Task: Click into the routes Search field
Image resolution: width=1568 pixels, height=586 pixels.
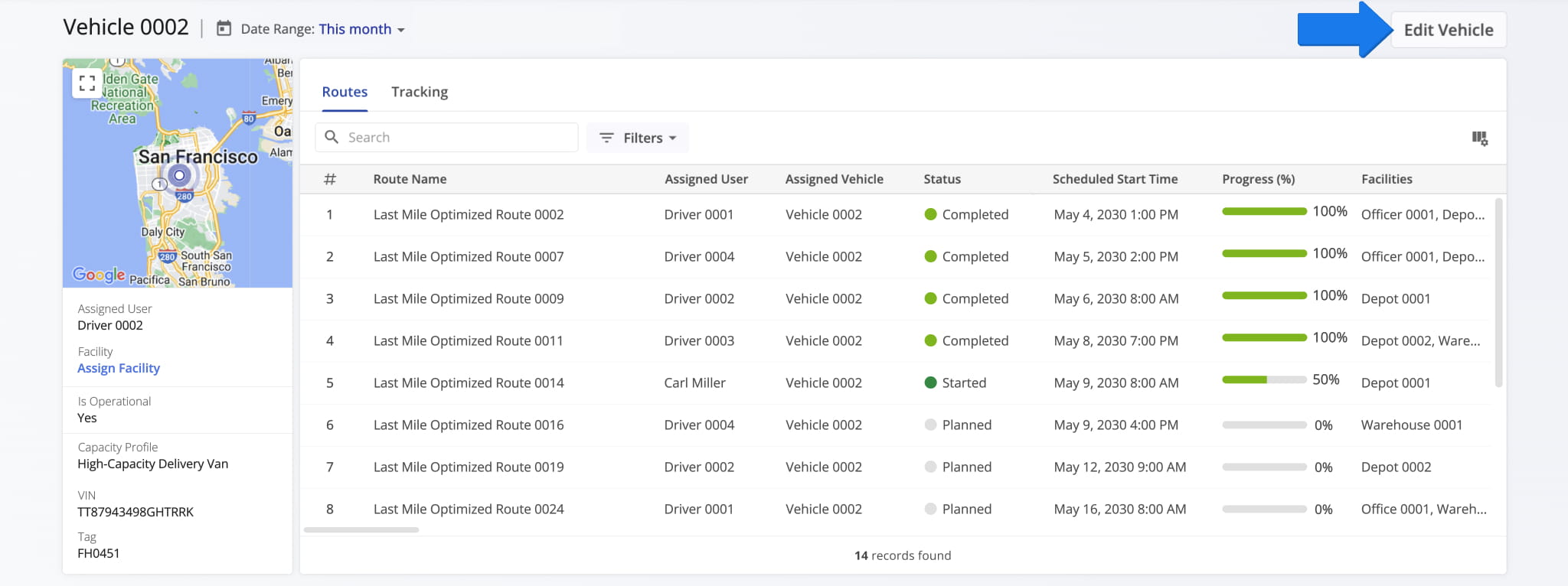Action: (x=459, y=138)
